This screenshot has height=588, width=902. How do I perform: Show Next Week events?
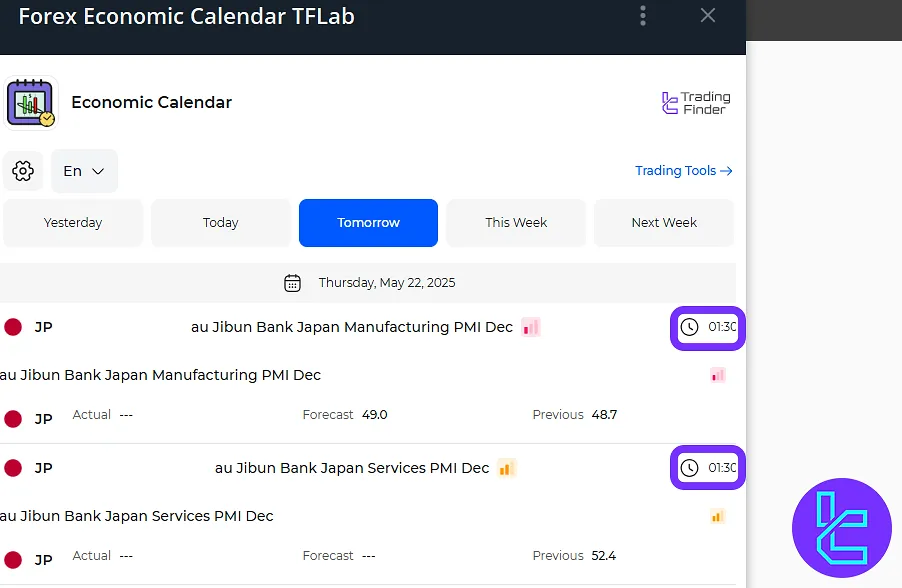click(x=664, y=223)
